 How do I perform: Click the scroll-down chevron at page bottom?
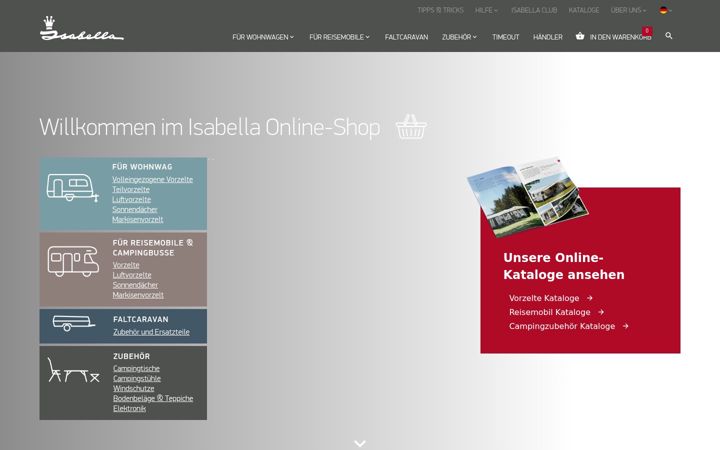[360, 443]
